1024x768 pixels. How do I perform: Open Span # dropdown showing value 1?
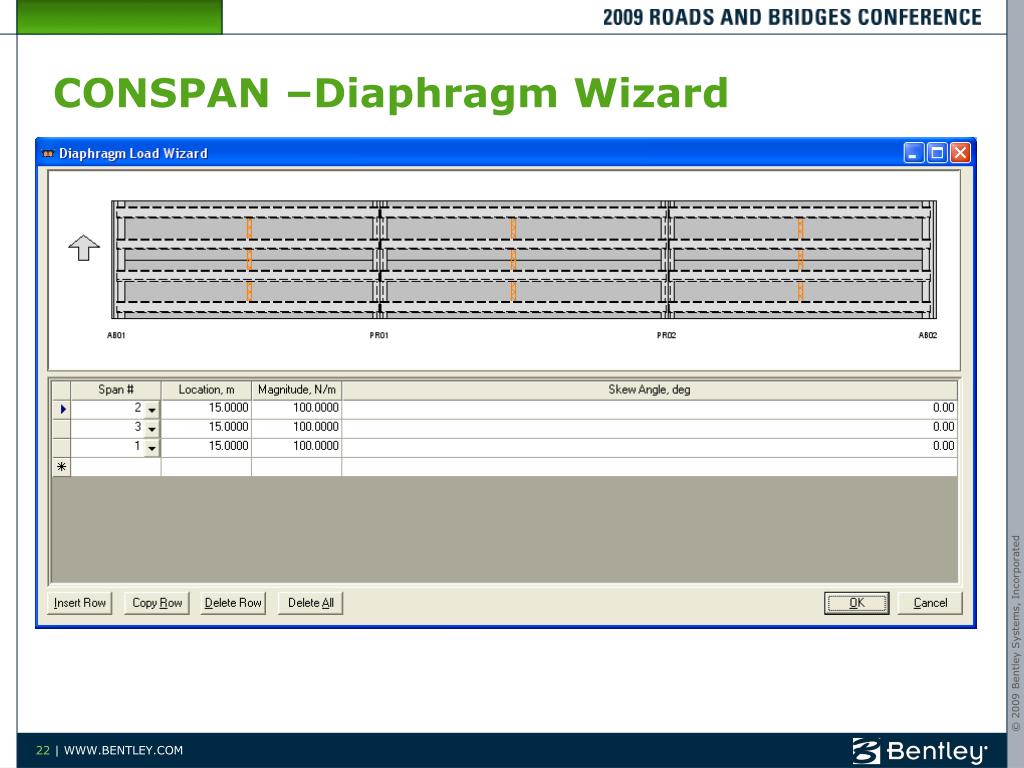click(x=151, y=448)
